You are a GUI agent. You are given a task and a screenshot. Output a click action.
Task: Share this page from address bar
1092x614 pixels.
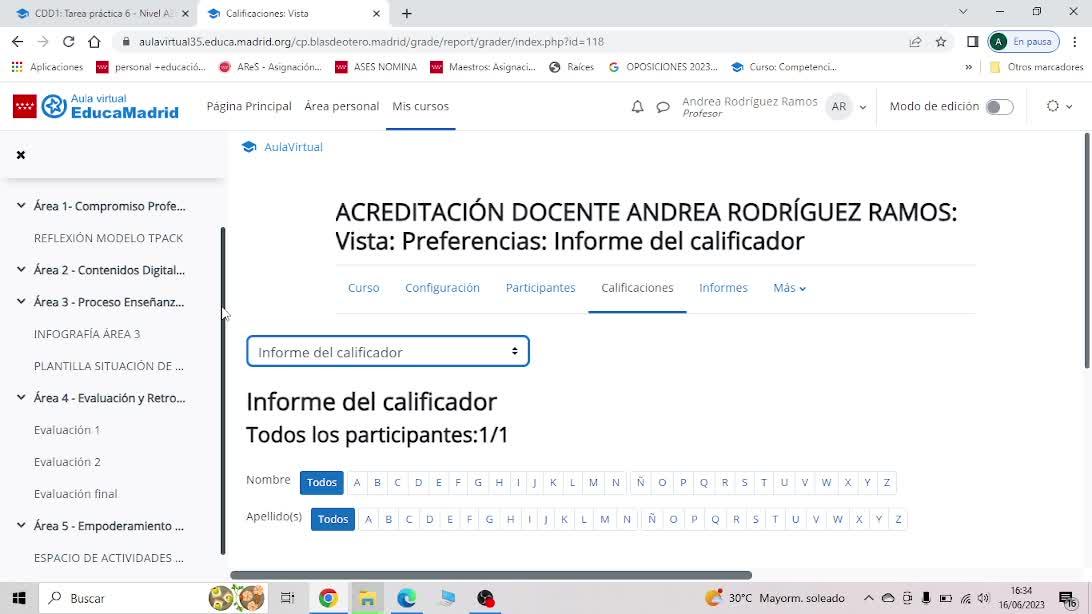click(915, 42)
